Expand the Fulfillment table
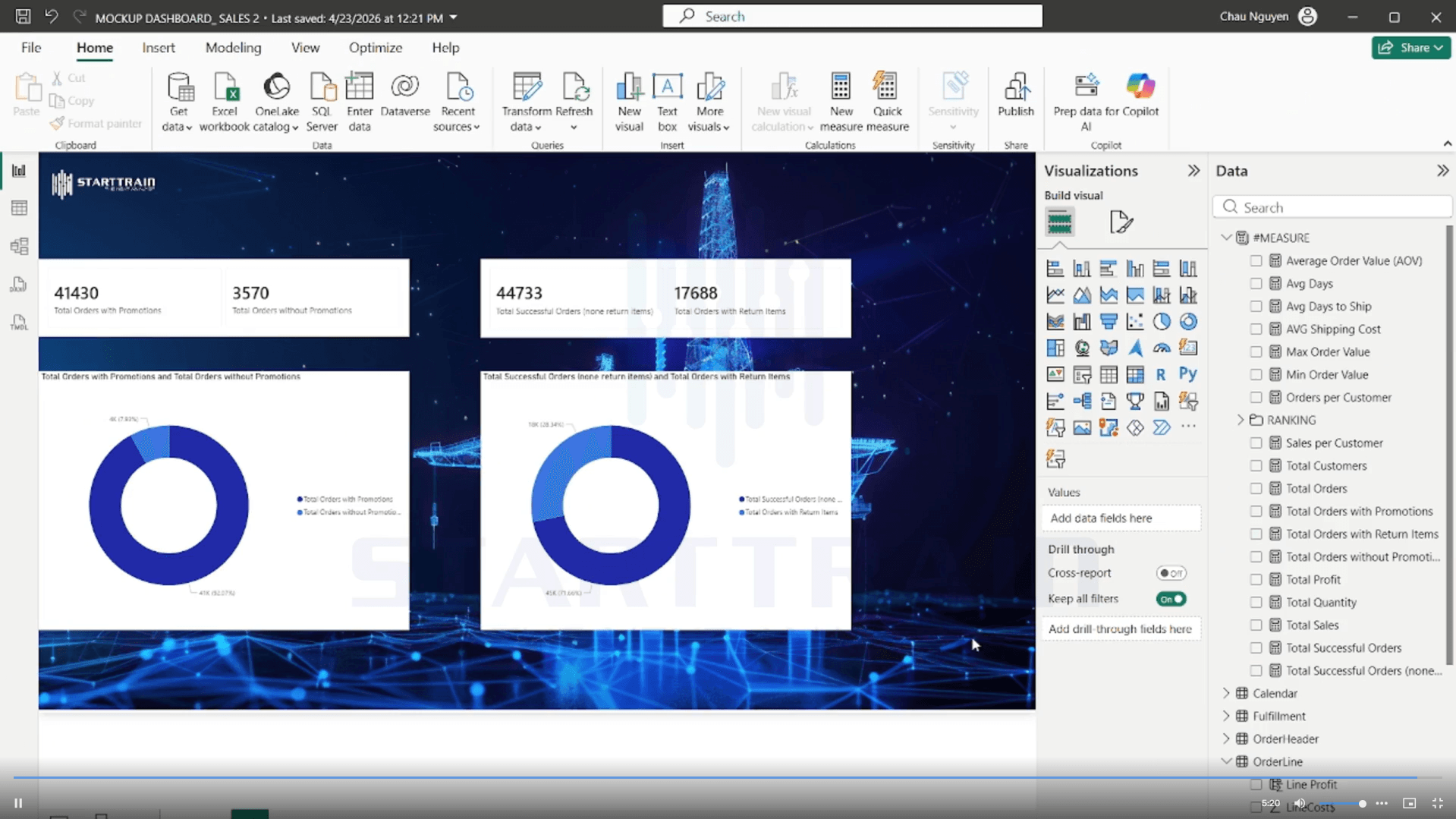 [x=1226, y=716]
